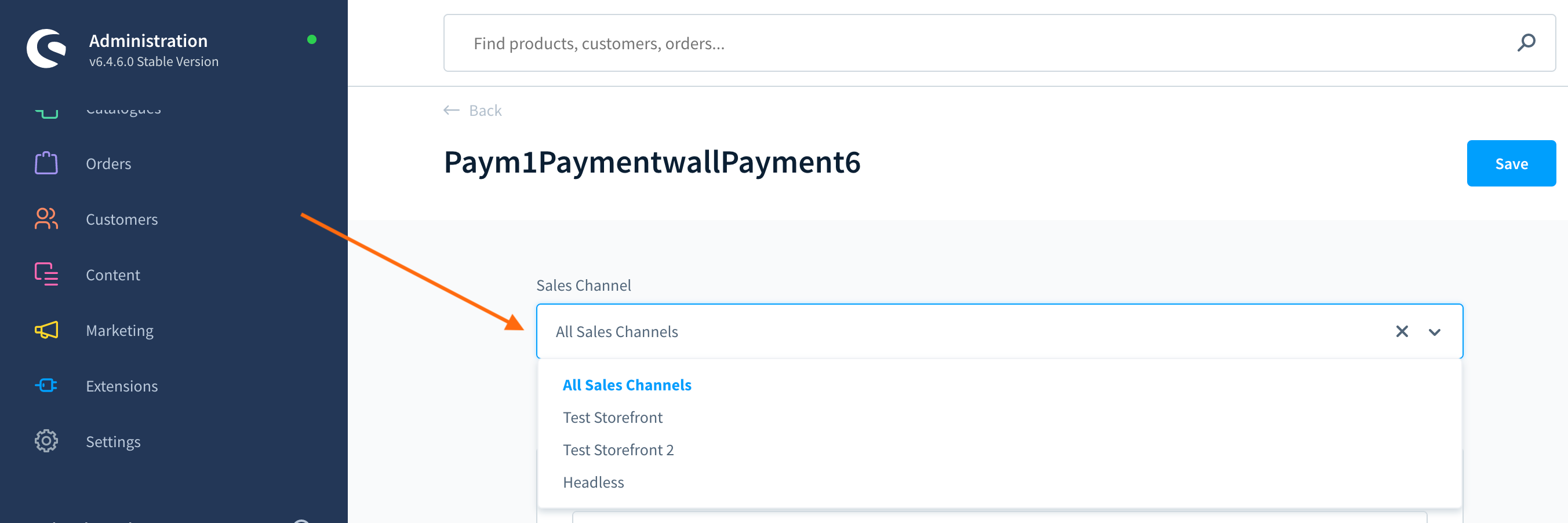Collapse the Sales Channel dropdown chevron
The image size is (1568, 523).
1435,332
